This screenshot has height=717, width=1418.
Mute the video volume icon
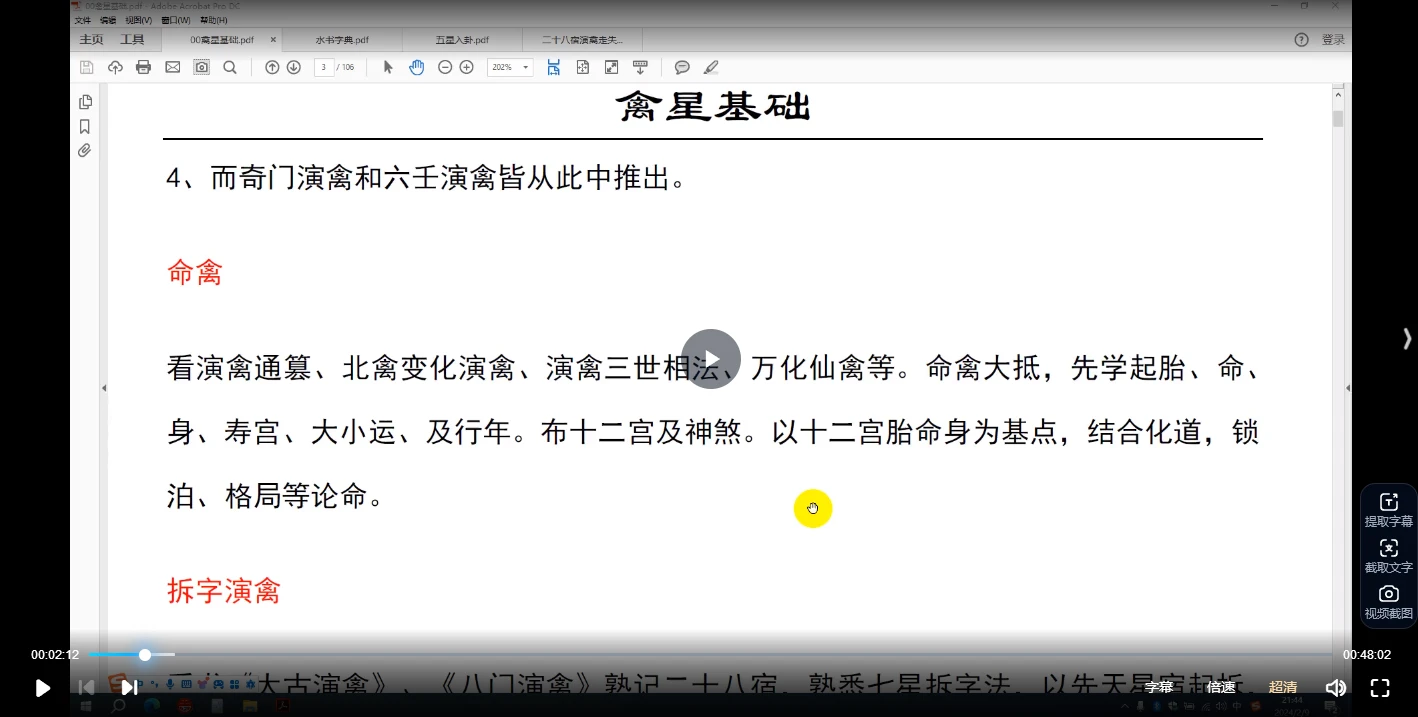click(1336, 687)
